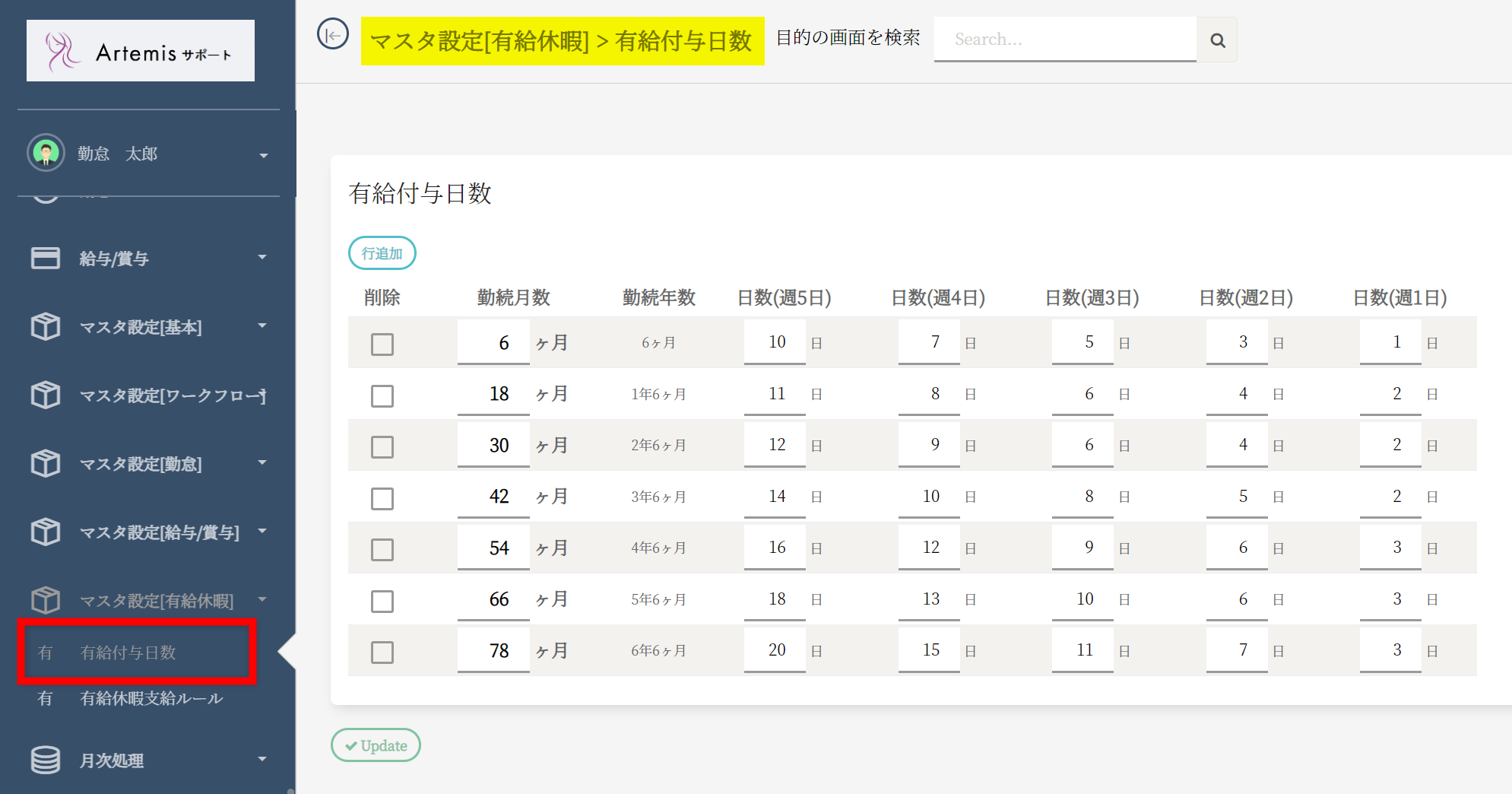Click the cube icon beside マスタ設定[勤怠]
The height and width of the screenshot is (794, 1512).
[46, 464]
